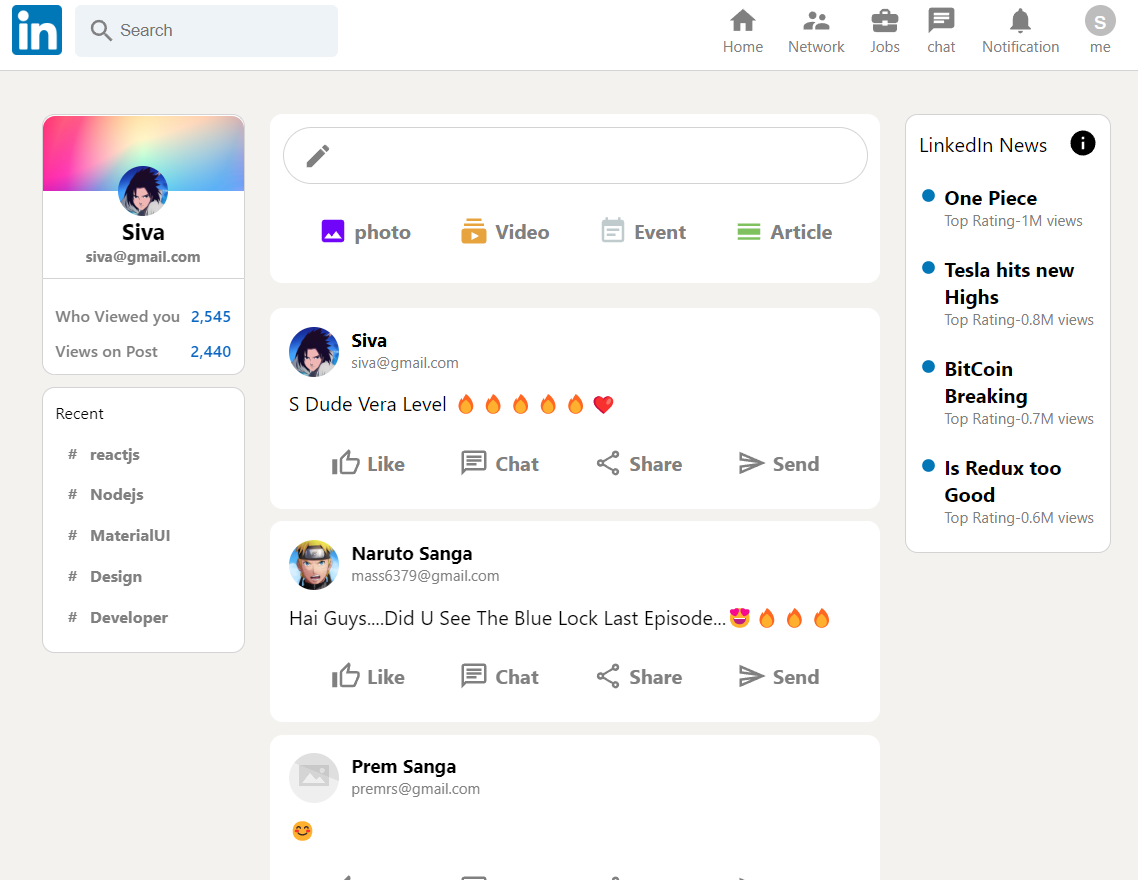Open the chat message icon in header
Viewport: 1138px width, 880px height.
pyautogui.click(x=941, y=20)
